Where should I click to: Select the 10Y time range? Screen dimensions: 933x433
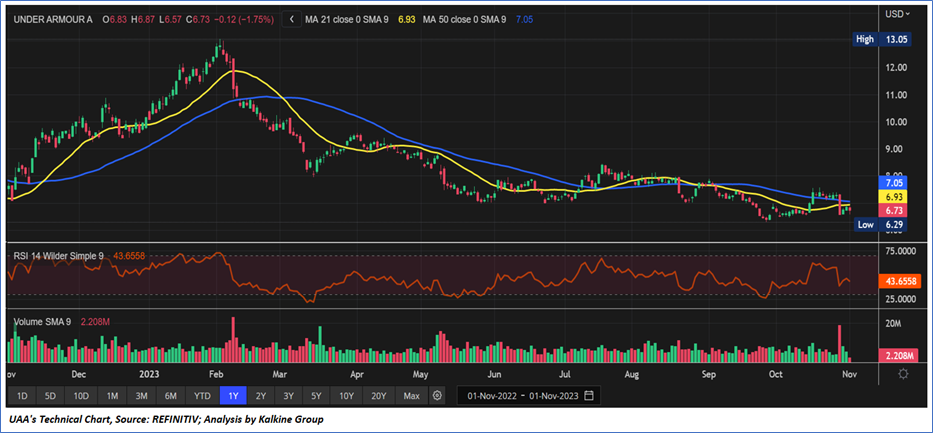point(346,396)
